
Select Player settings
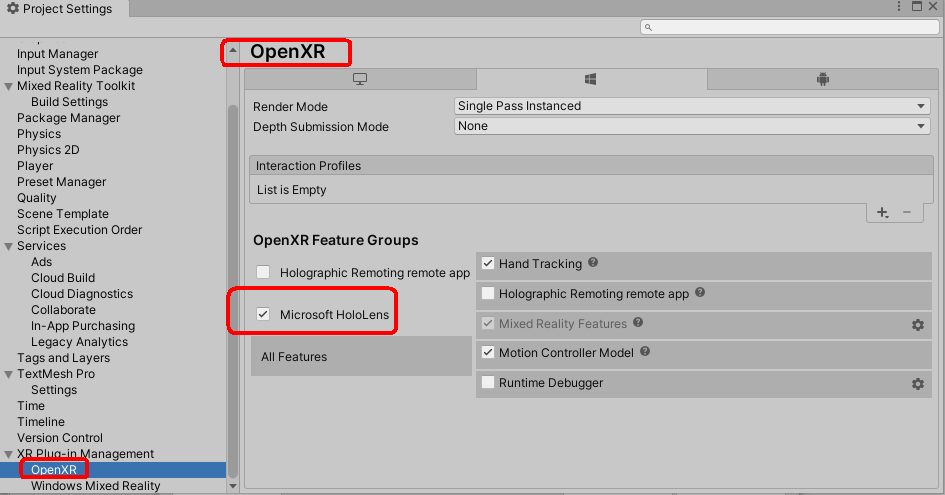click(x=35, y=166)
